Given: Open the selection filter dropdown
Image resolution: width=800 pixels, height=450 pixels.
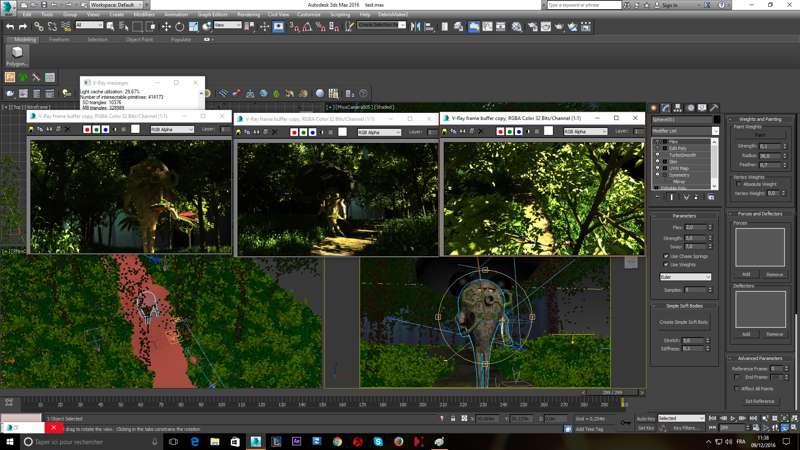Looking at the screenshot, I should point(89,25).
